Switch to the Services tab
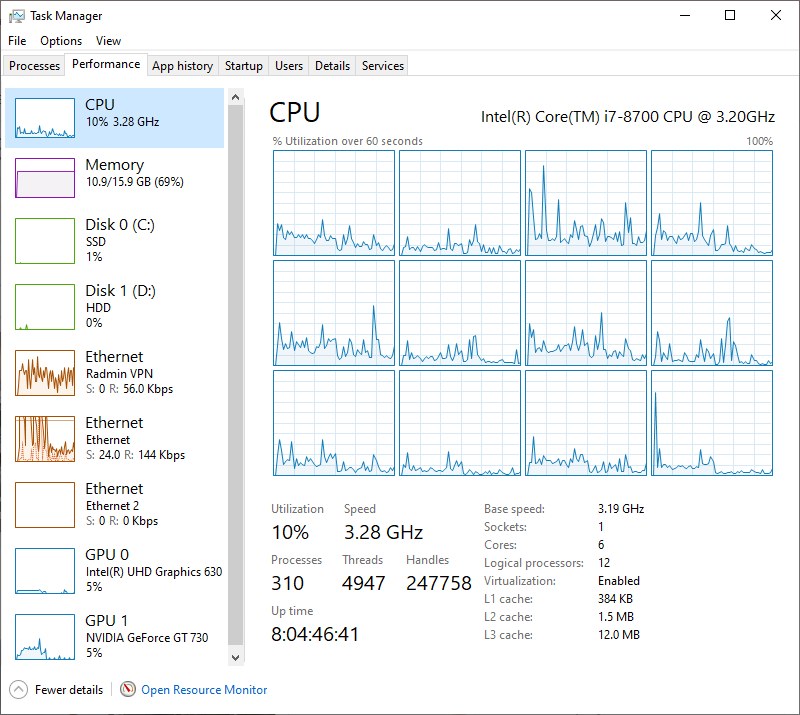This screenshot has width=800, height=715. tap(383, 66)
